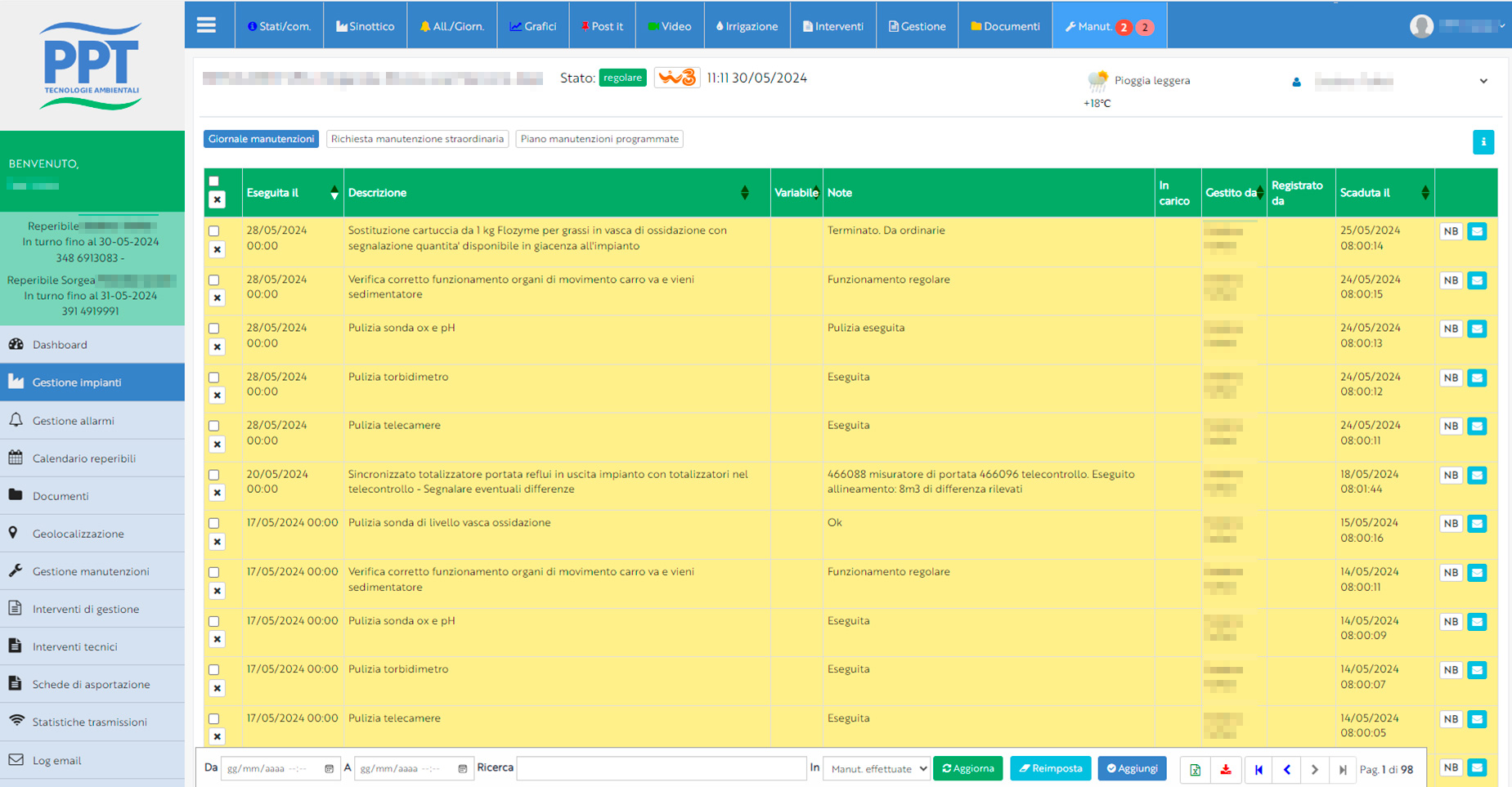This screenshot has width=1512, height=787.
Task: Go to first page icon
Action: tap(1259, 769)
